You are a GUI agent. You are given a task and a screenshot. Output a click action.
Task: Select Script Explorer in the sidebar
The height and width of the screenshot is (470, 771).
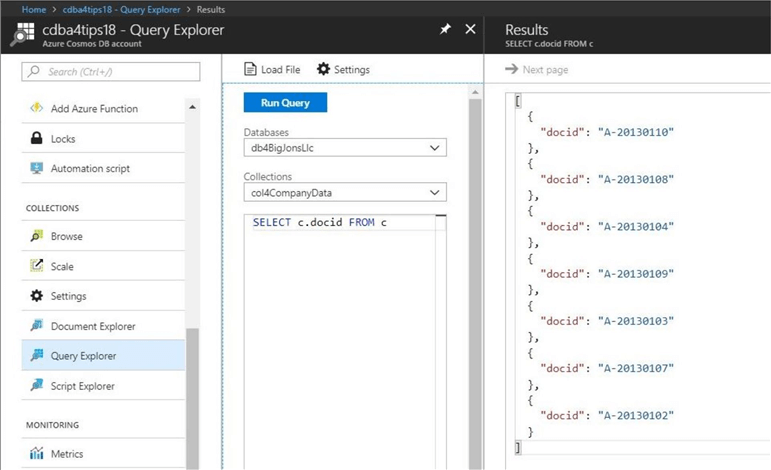click(103, 385)
